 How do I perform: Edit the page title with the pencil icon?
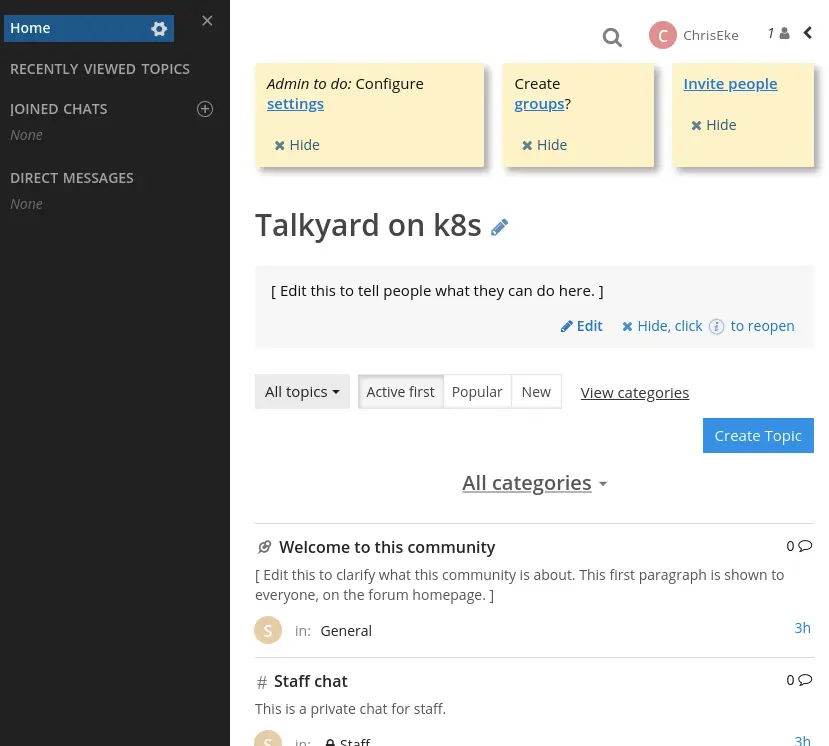(x=499, y=226)
